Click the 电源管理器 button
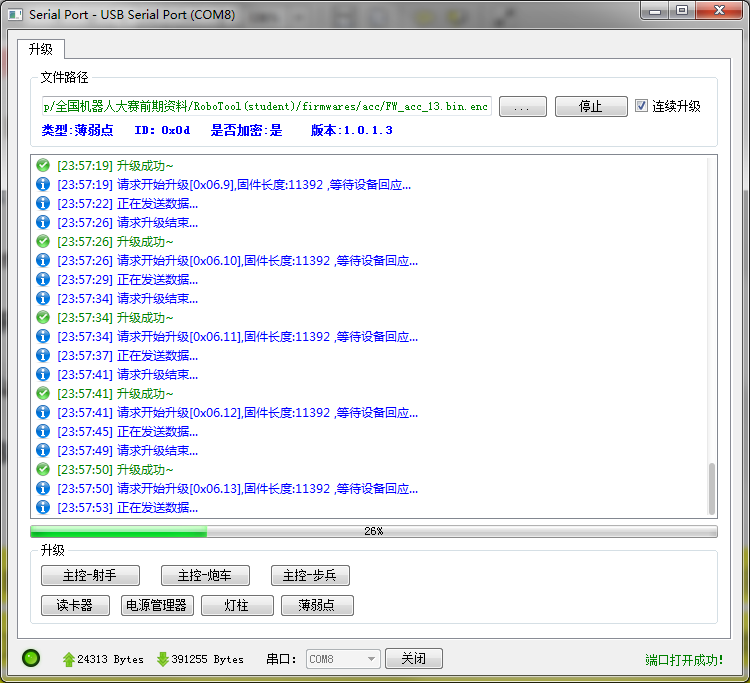 coord(157,606)
